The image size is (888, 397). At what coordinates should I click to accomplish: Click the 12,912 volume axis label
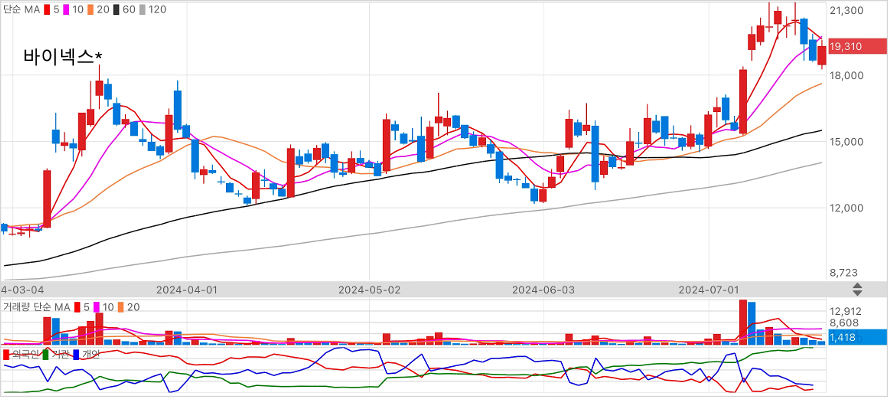tap(846, 311)
